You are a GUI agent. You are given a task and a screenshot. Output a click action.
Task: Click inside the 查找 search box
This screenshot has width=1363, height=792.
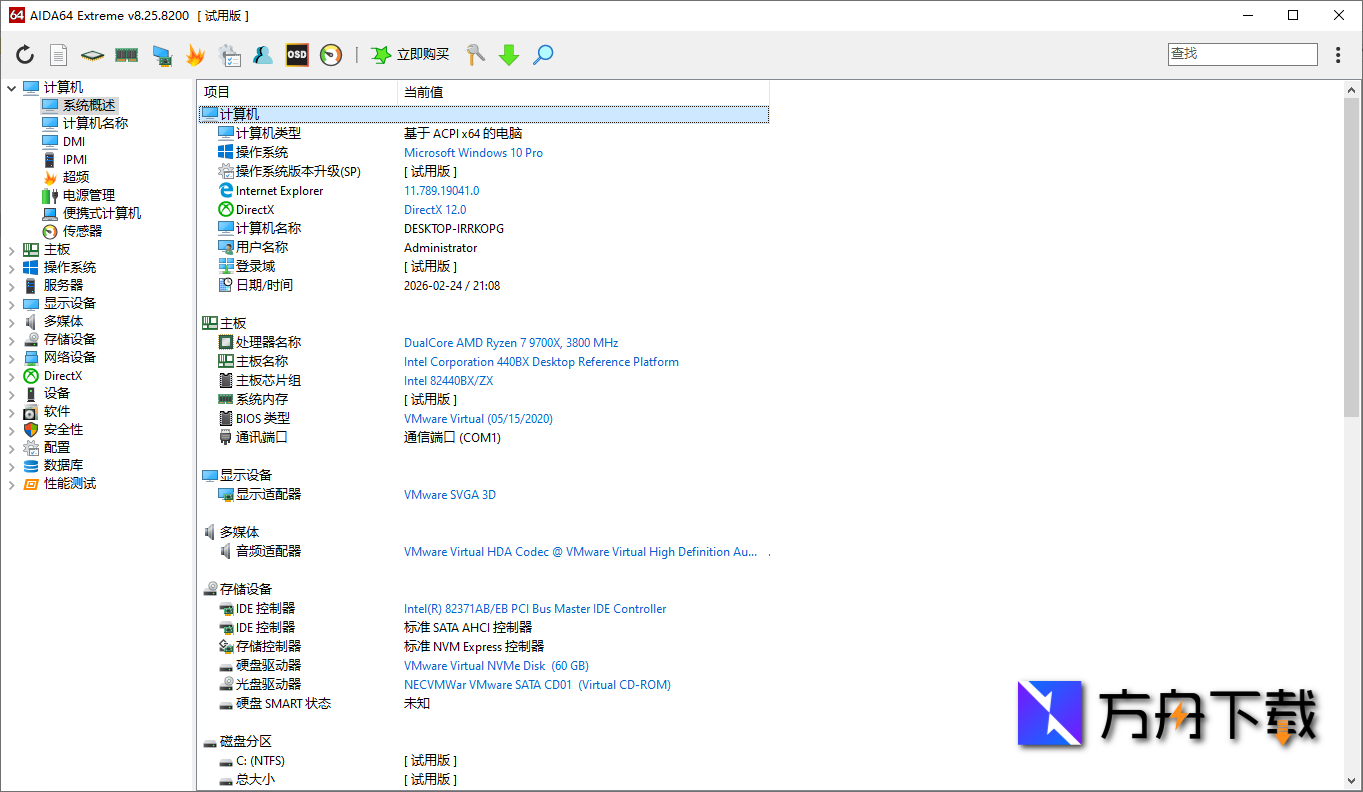tap(1242, 54)
